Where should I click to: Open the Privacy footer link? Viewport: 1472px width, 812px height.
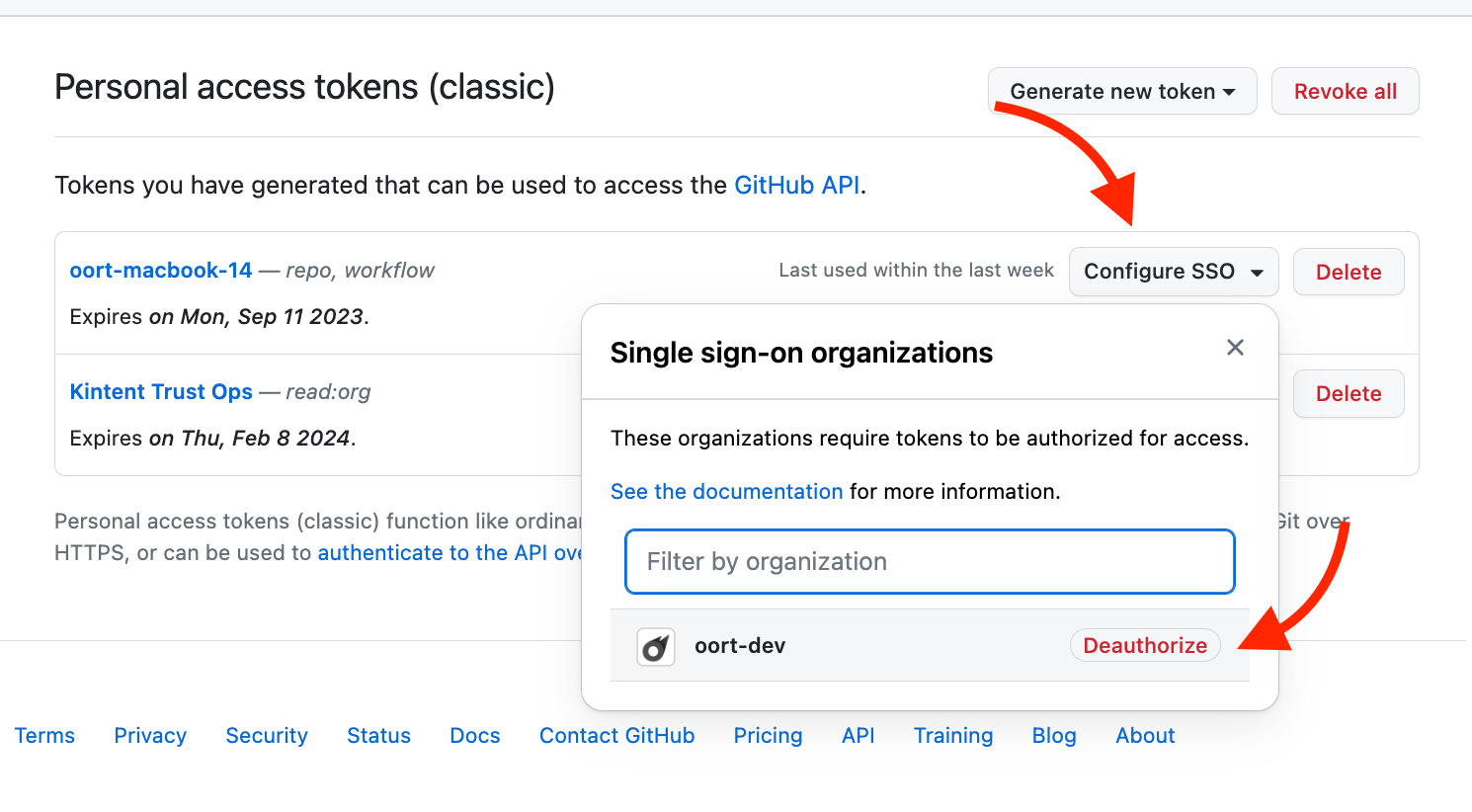click(x=150, y=736)
